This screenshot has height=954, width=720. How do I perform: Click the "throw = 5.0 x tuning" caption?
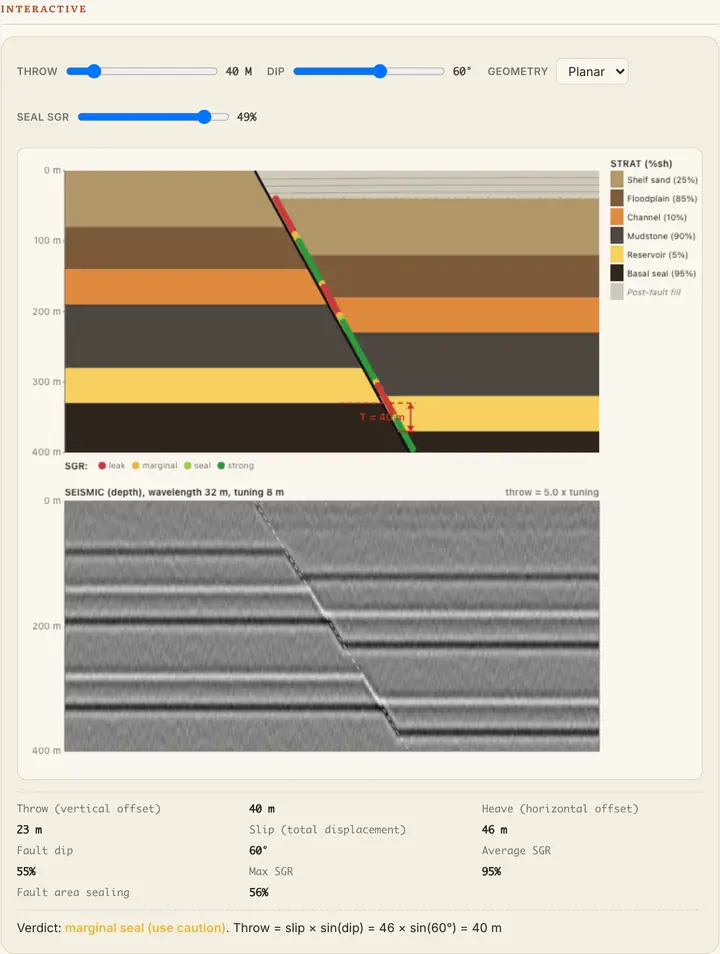pos(551,492)
